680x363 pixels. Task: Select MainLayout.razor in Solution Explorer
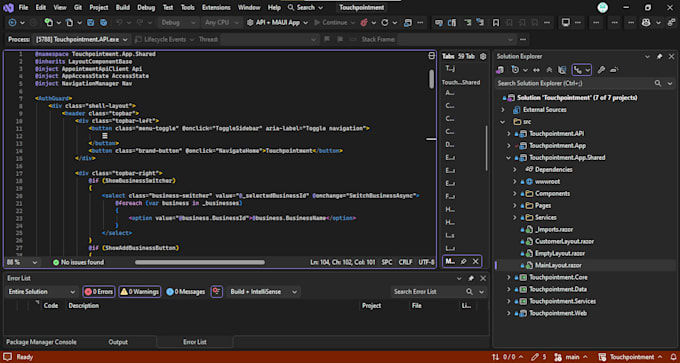(x=558, y=265)
